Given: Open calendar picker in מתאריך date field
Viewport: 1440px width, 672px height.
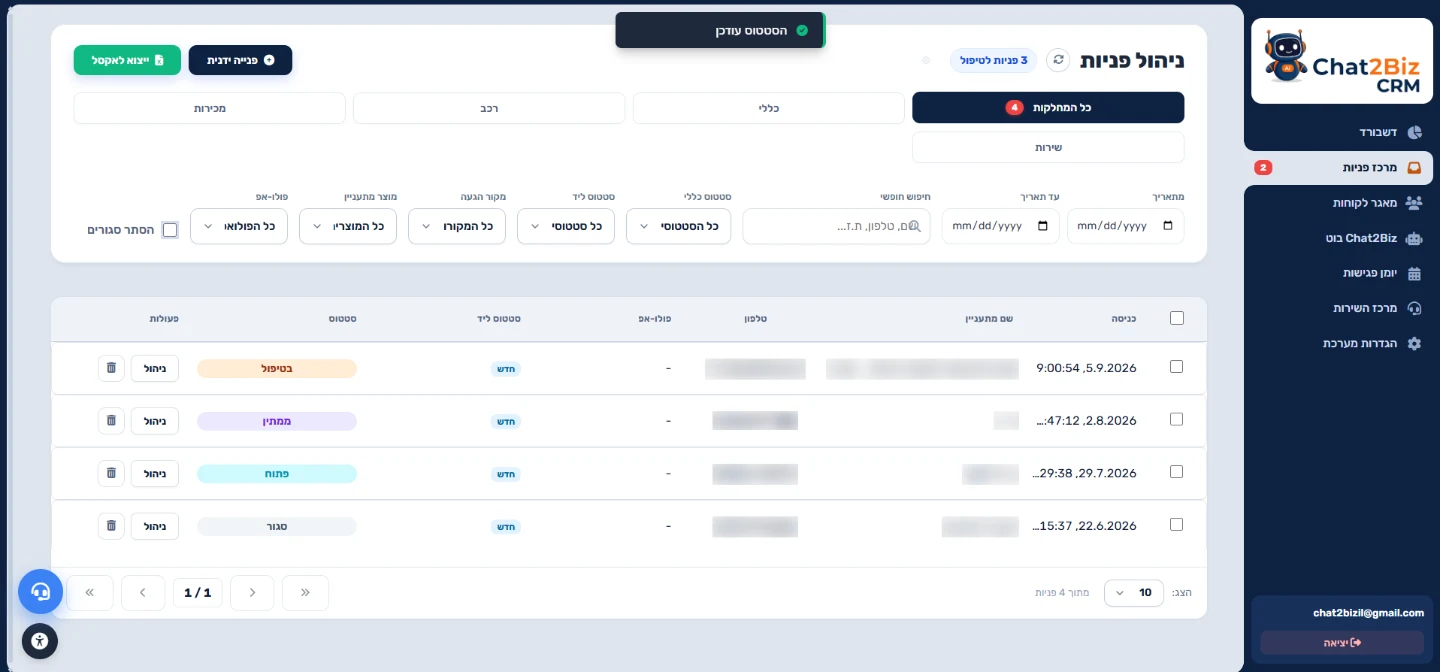Looking at the screenshot, I should point(1168,226).
